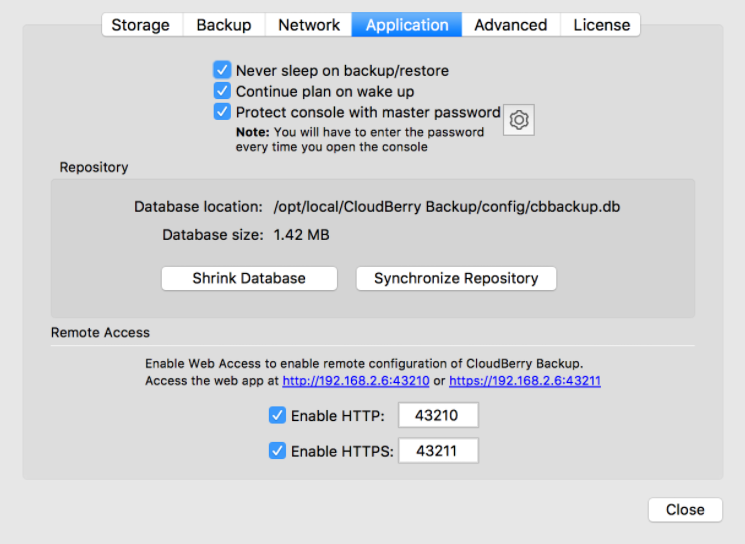This screenshot has height=544, width=745.
Task: Select the database location path text
Action: [x=447, y=207]
